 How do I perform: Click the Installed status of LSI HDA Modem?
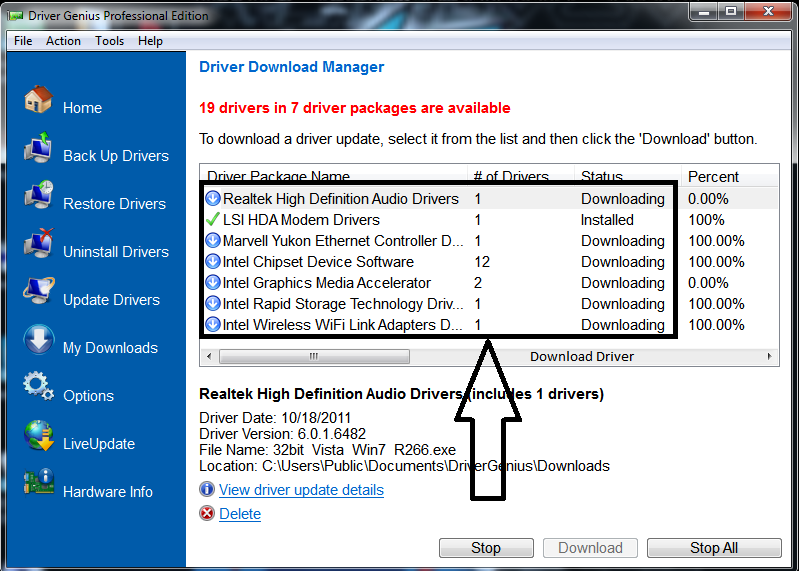tap(607, 220)
